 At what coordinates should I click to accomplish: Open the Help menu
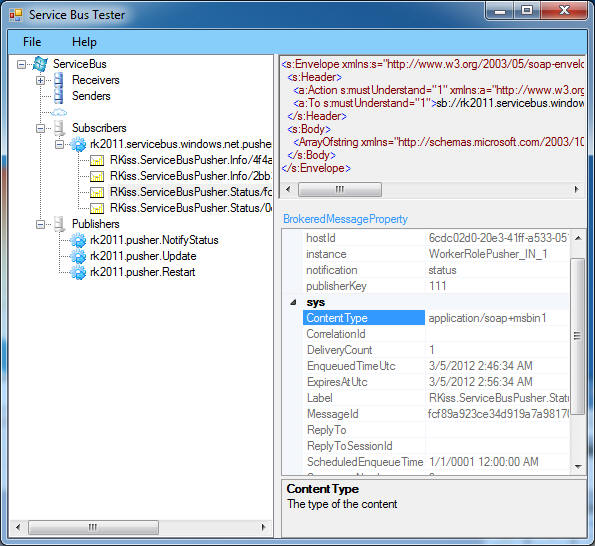84,42
